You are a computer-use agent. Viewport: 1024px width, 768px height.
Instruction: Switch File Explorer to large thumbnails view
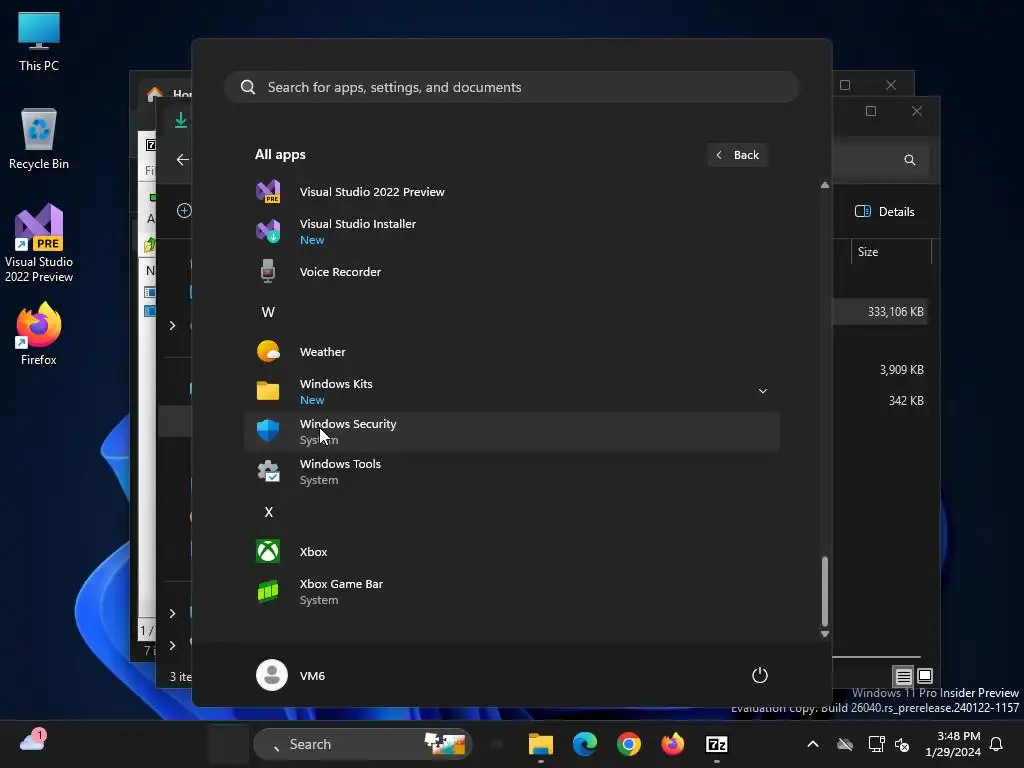[x=925, y=675]
